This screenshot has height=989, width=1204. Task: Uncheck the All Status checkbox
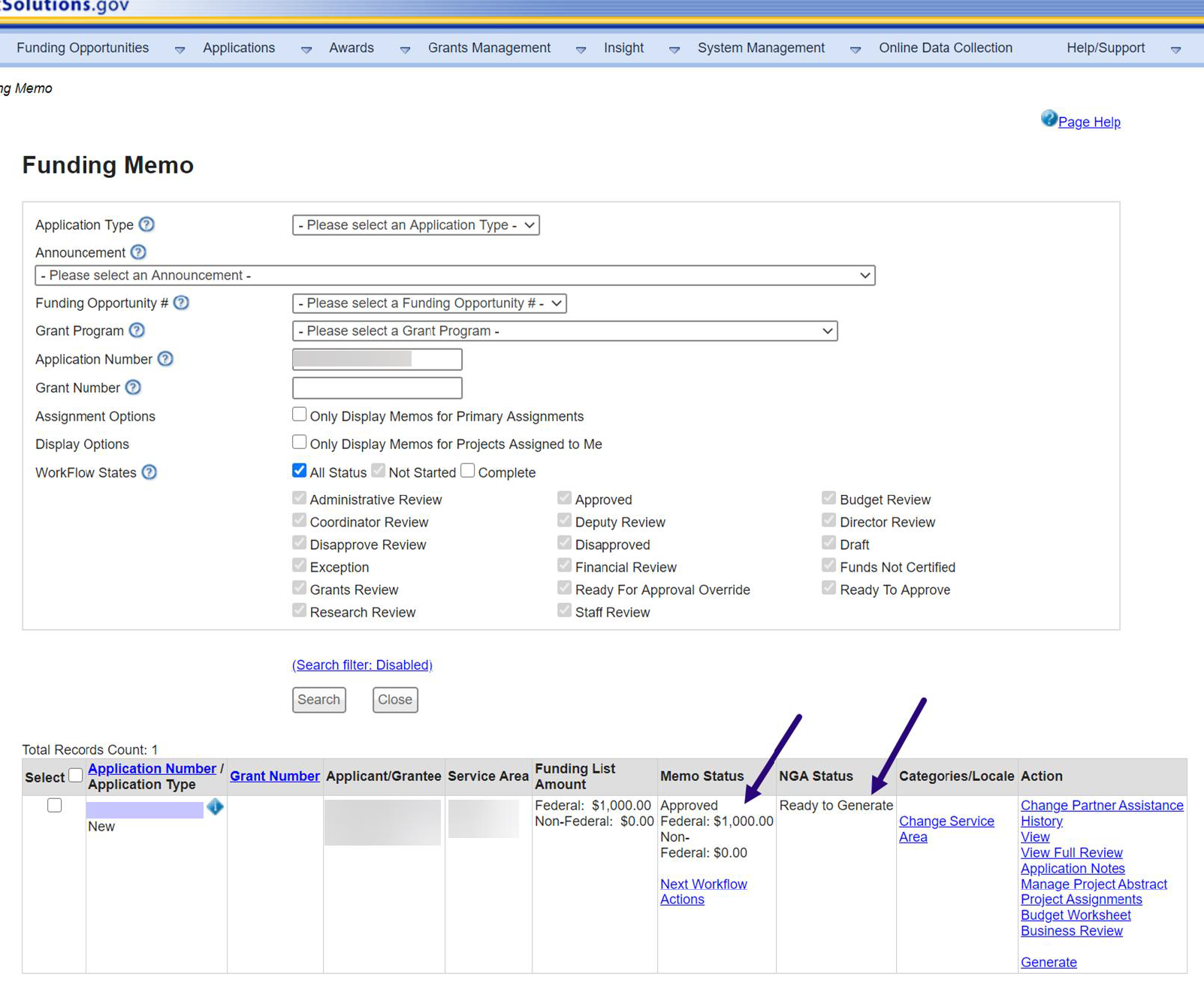[300, 471]
